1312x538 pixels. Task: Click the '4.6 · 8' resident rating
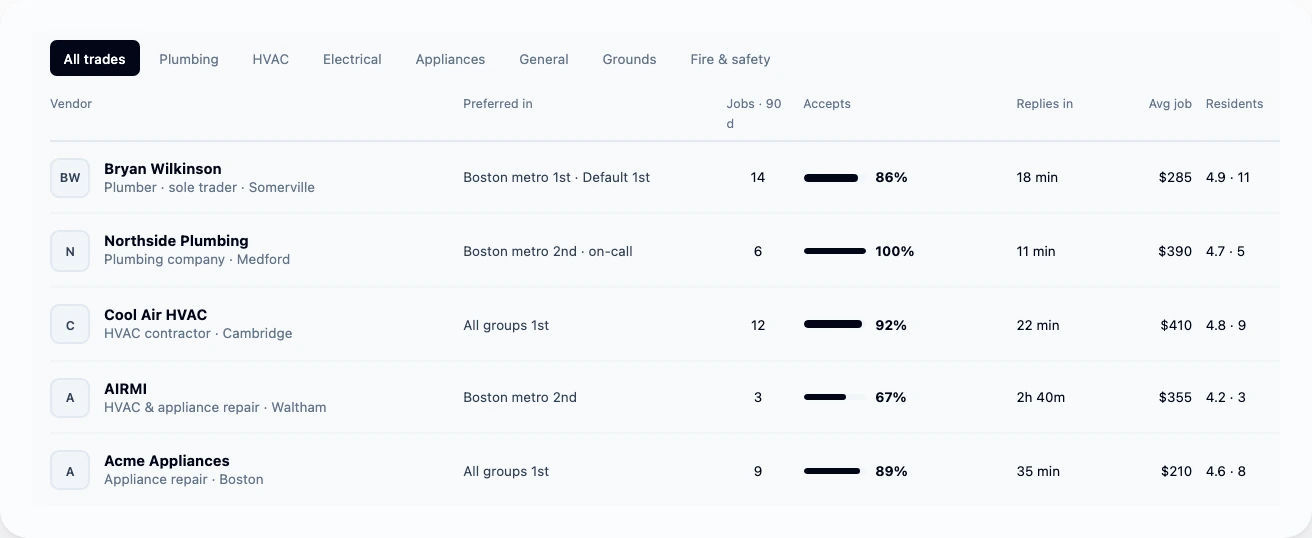point(1226,472)
